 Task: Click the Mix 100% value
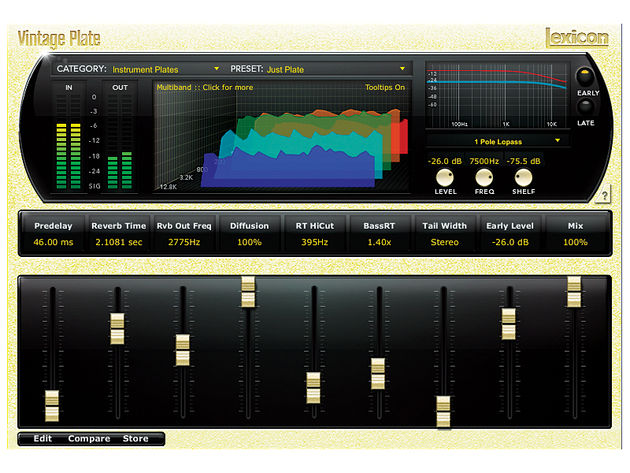[x=575, y=242]
